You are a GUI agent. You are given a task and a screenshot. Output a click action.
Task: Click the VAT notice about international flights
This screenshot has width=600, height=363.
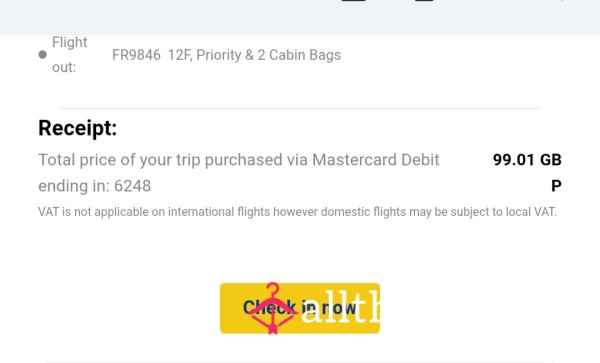click(x=297, y=212)
